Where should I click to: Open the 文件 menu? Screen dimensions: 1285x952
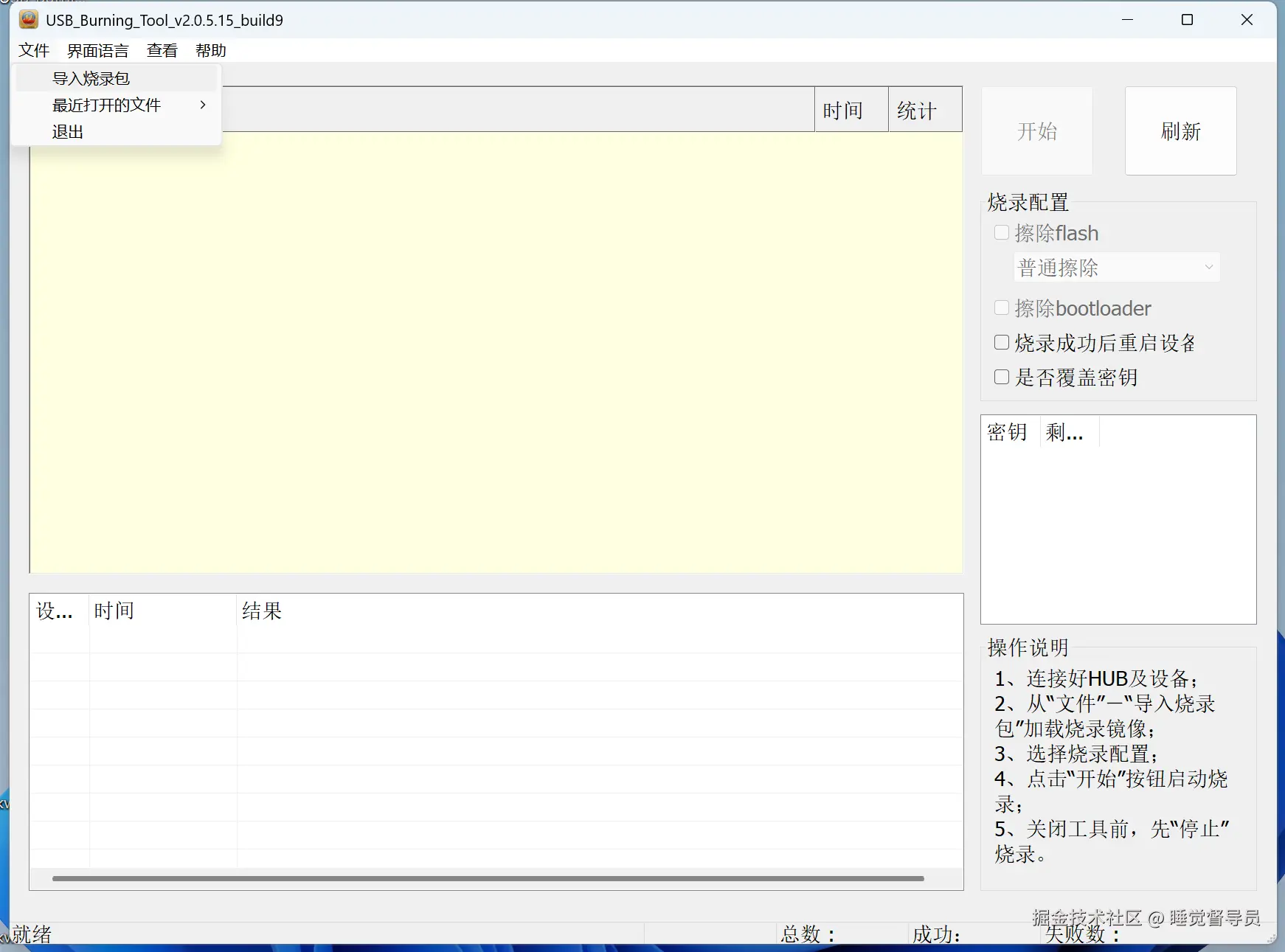point(34,50)
